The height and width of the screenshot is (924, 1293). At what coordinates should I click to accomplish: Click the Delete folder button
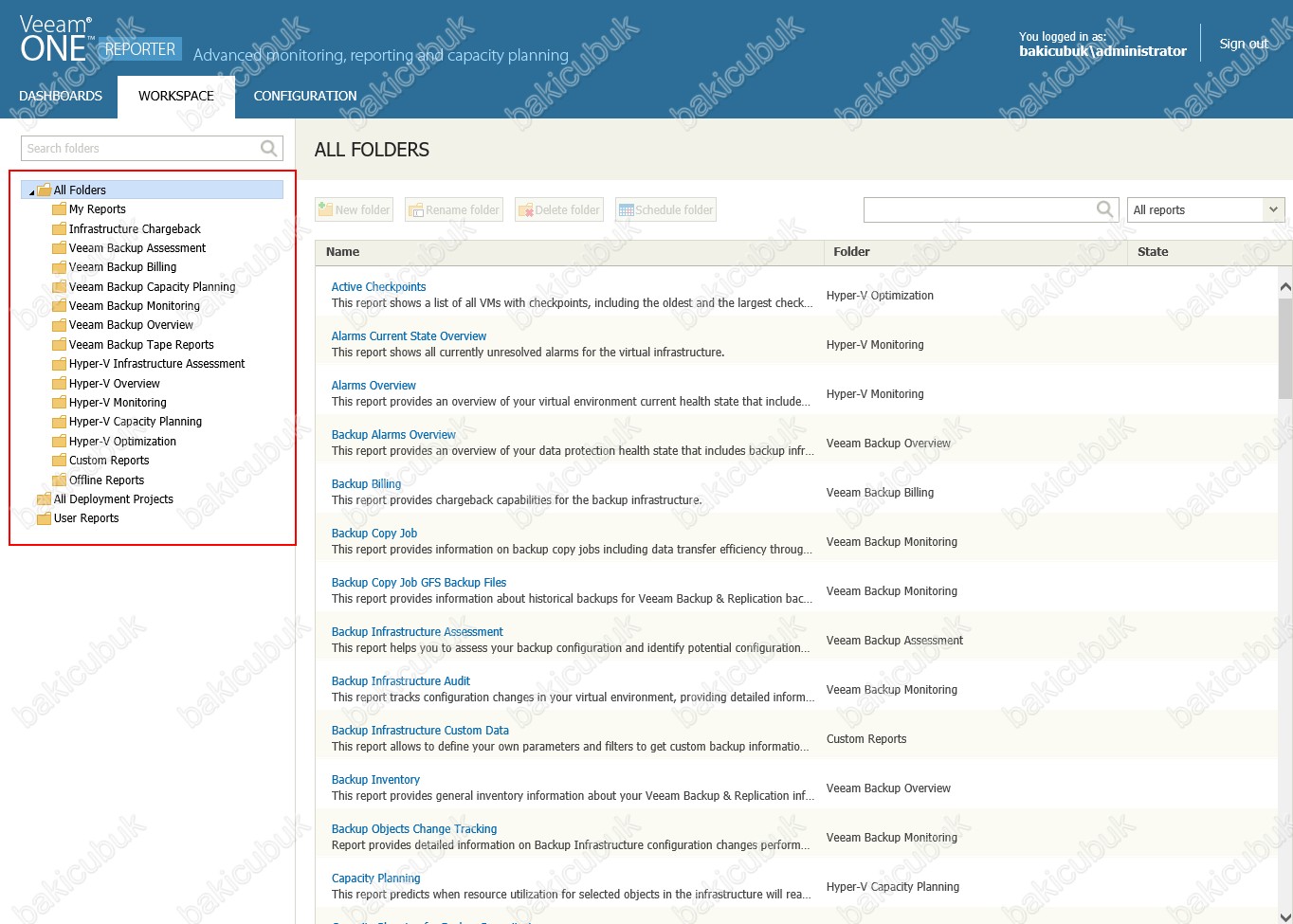tap(558, 209)
